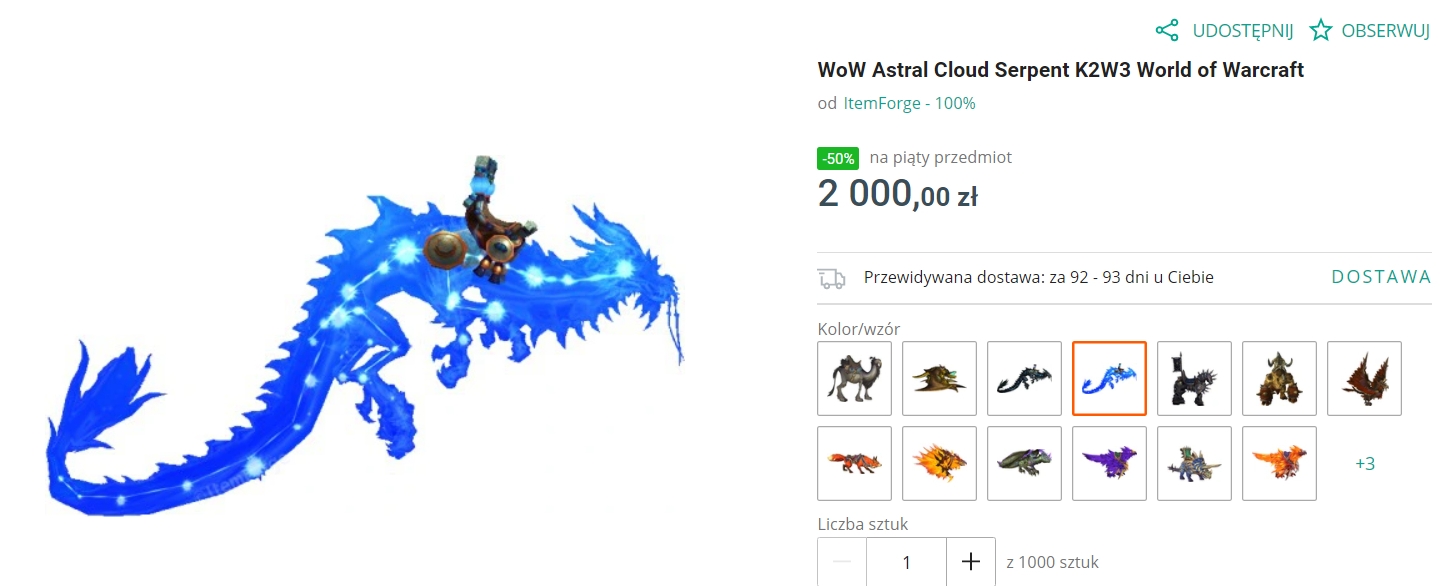Viewport: 1454px width, 586px height.
Task: Choose the black serpent variant thumbnail
Action: point(1024,378)
